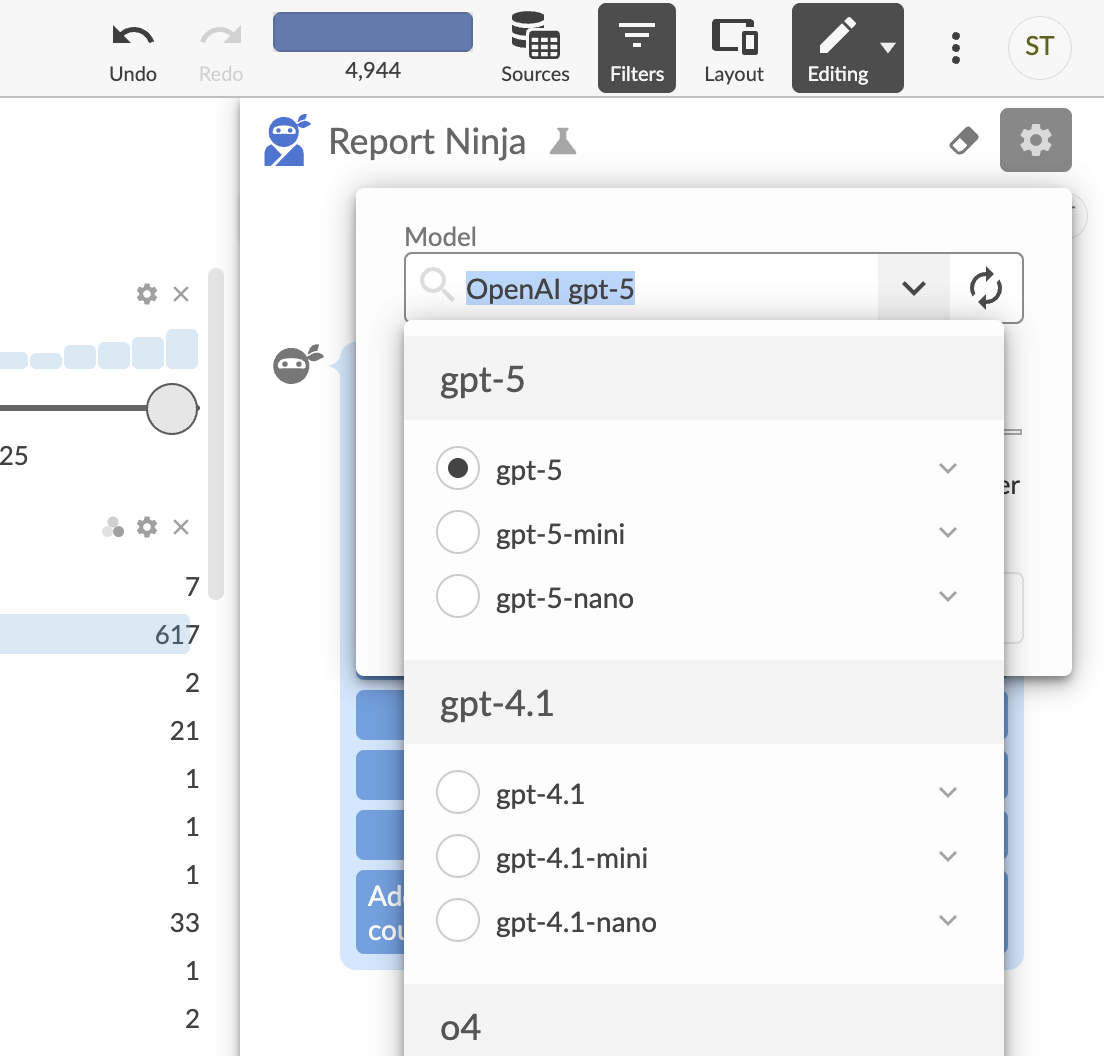The width and height of the screenshot is (1104, 1056).
Task: Click the Report Ninja title text
Action: pos(427,142)
